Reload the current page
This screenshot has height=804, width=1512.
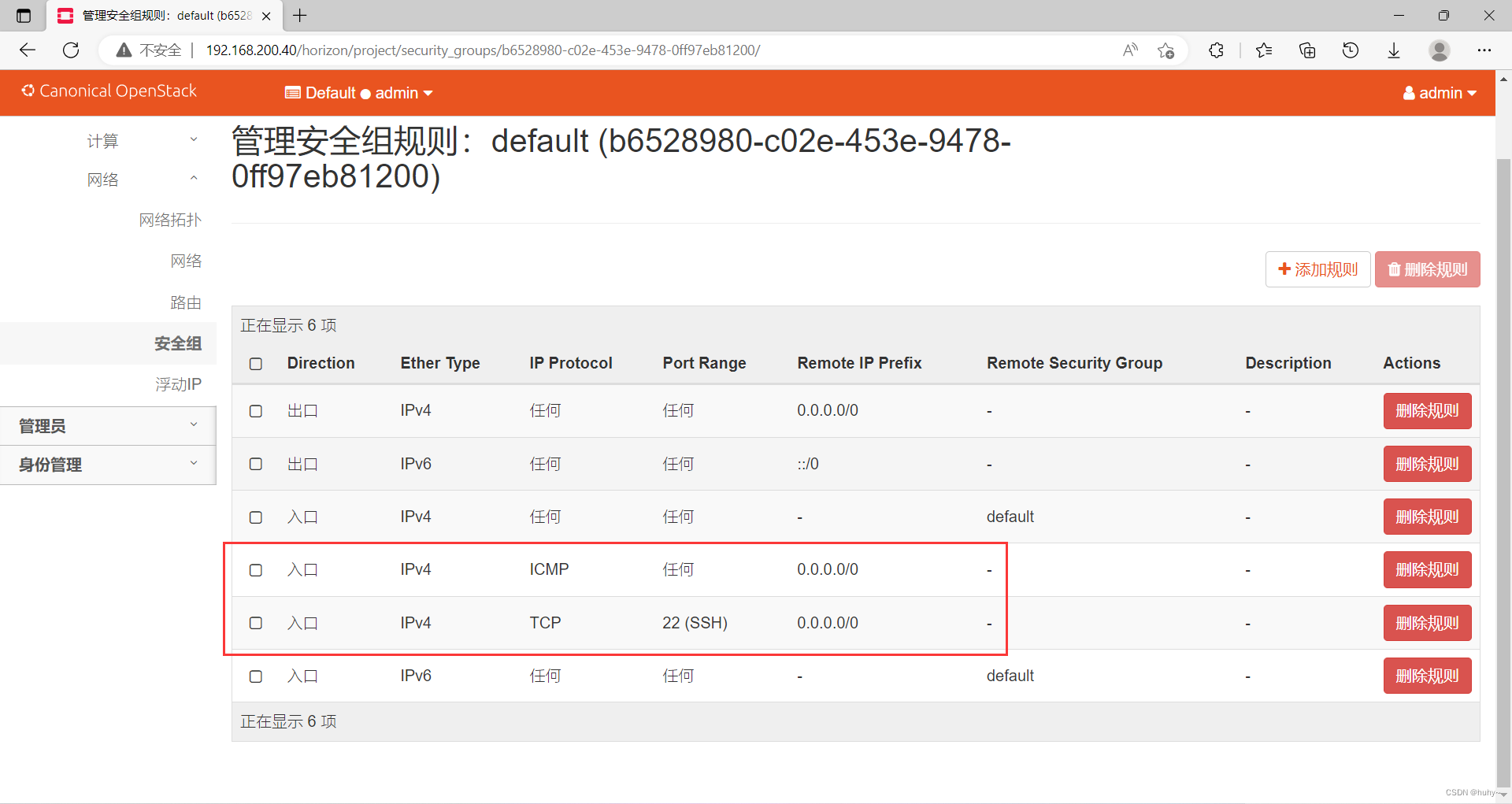tap(71, 50)
